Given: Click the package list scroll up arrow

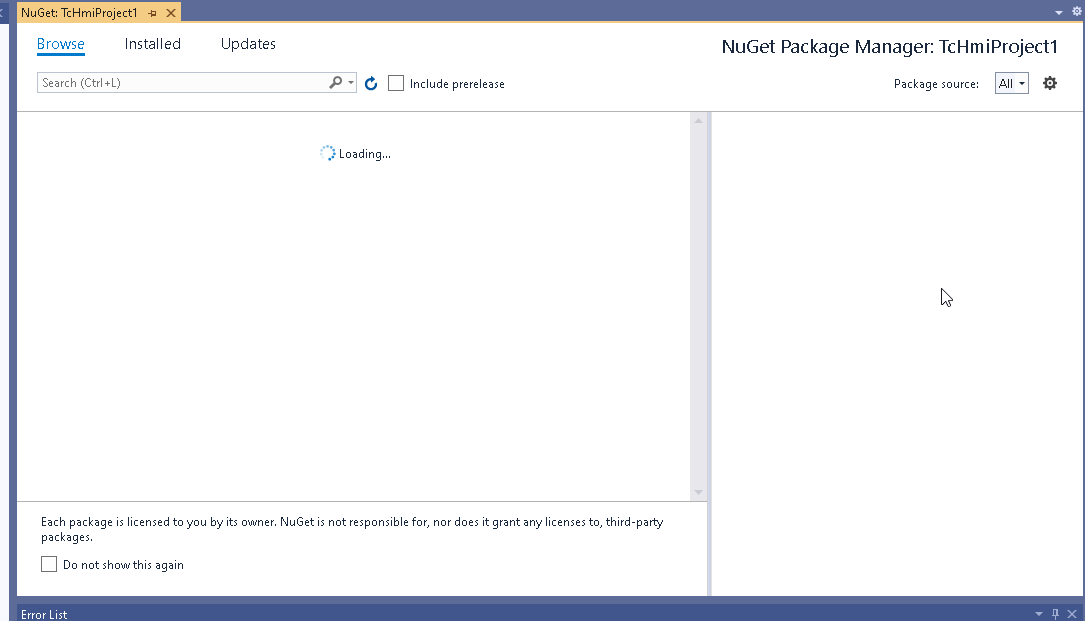Looking at the screenshot, I should click(698, 120).
